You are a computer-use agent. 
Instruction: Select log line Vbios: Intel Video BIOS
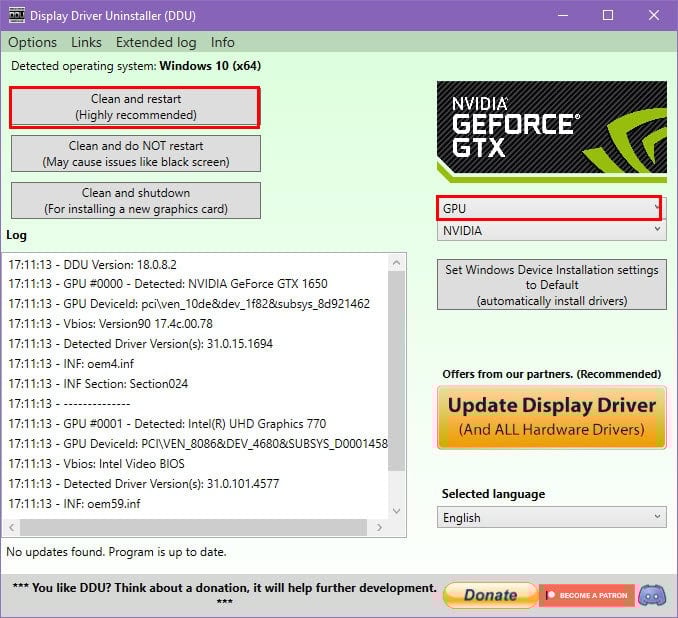96,463
